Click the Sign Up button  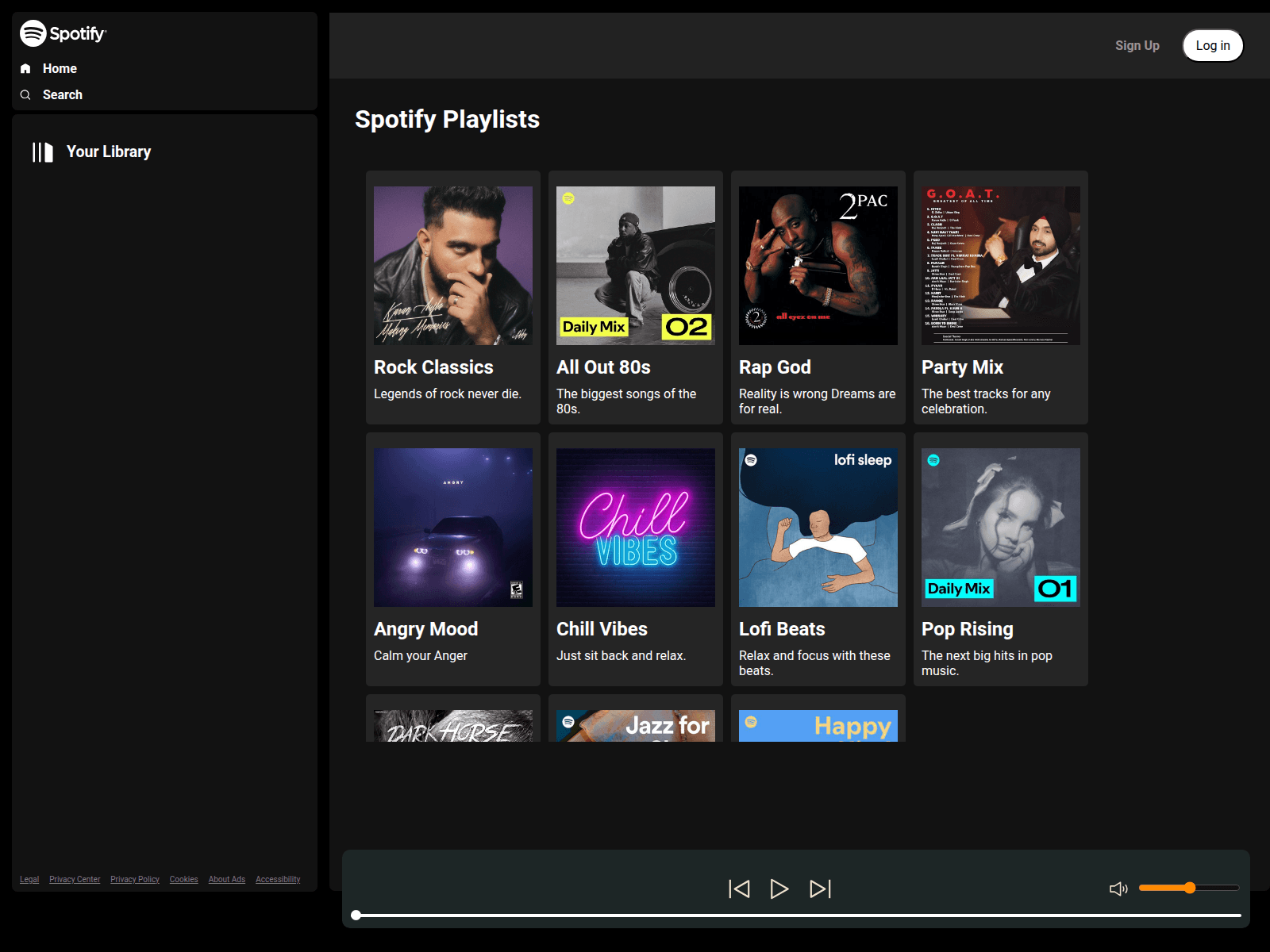point(1137,46)
